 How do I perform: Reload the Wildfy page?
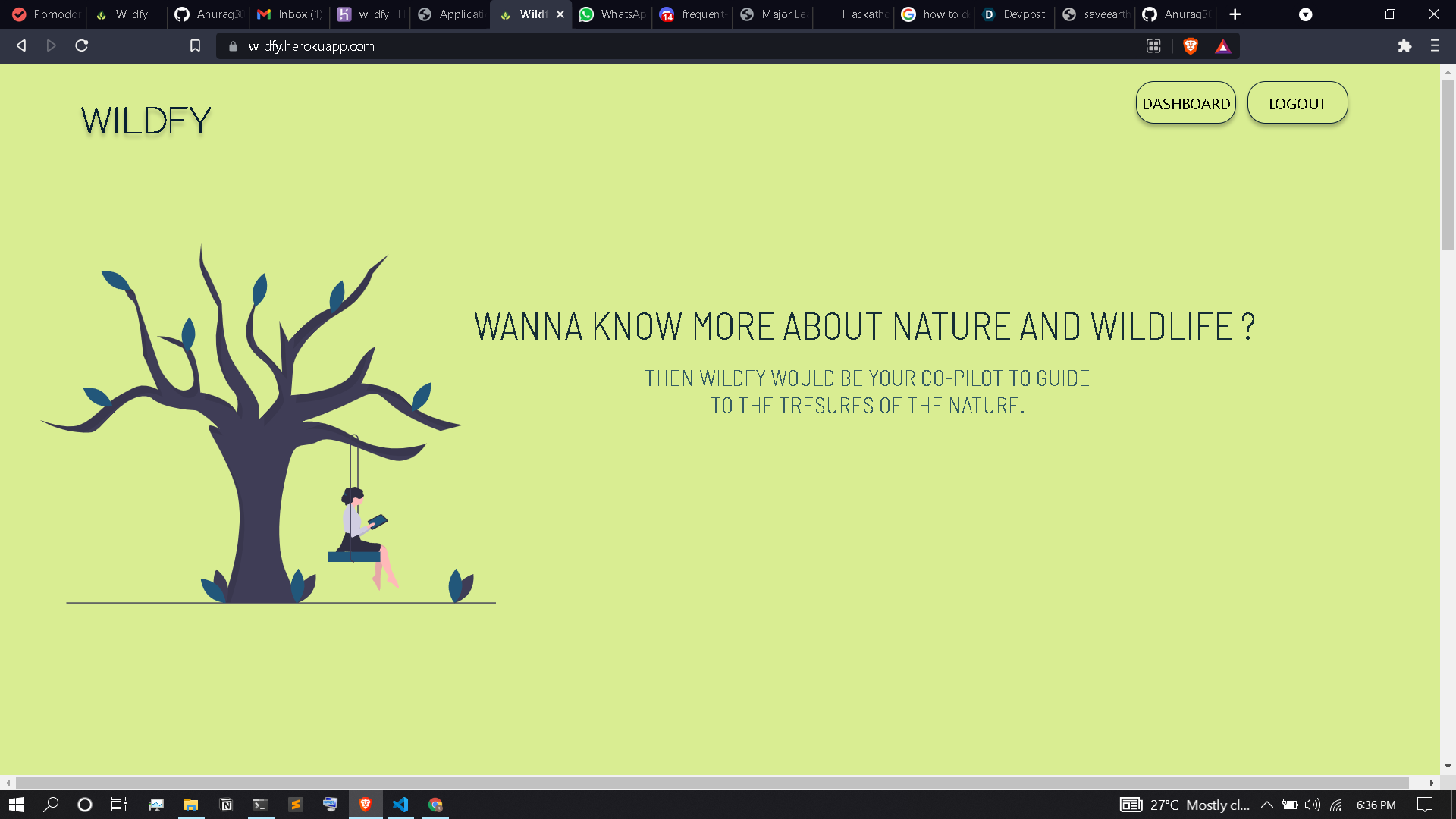pyautogui.click(x=82, y=46)
